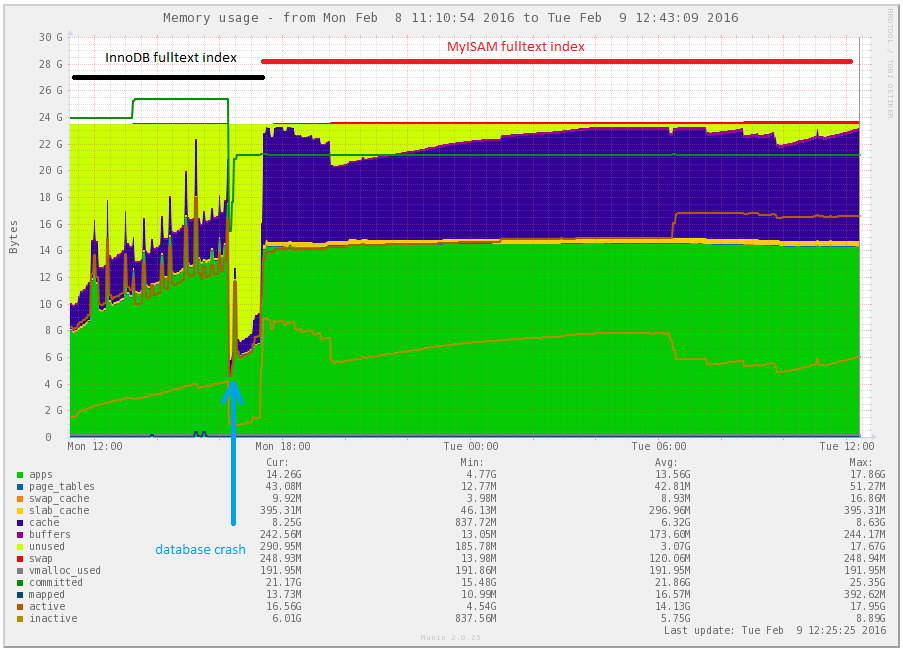Select the vmalloc_used legend label

click(x=62, y=571)
